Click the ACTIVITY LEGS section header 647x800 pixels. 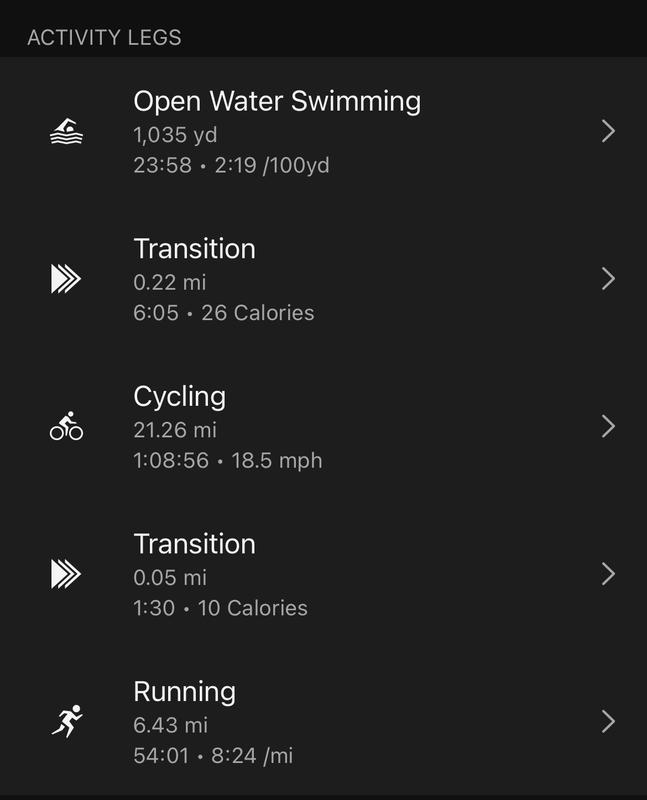(105, 39)
